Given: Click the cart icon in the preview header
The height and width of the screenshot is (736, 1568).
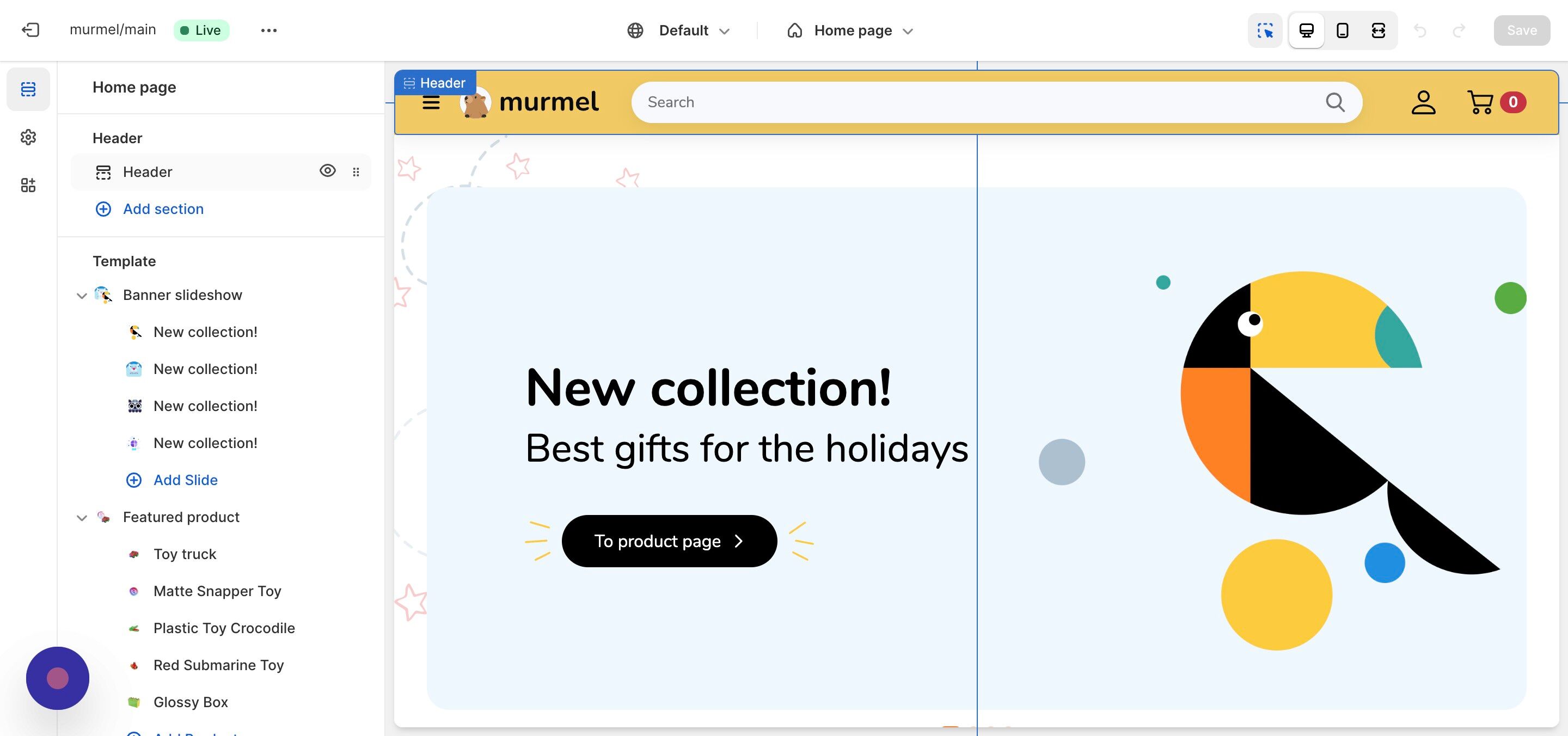Looking at the screenshot, I should [x=1480, y=102].
